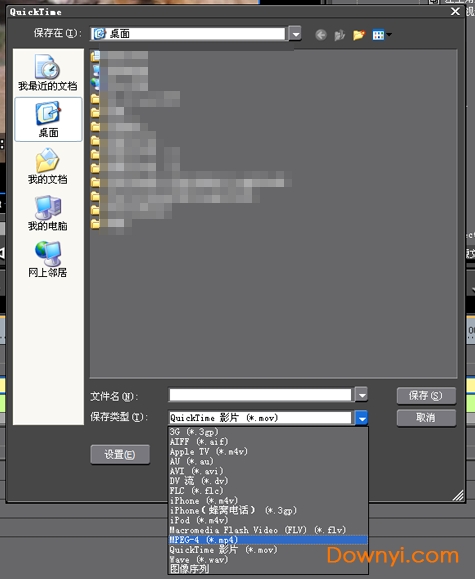The width and height of the screenshot is (475, 579).
Task: Click the back navigation arrow icon
Action: [x=321, y=35]
